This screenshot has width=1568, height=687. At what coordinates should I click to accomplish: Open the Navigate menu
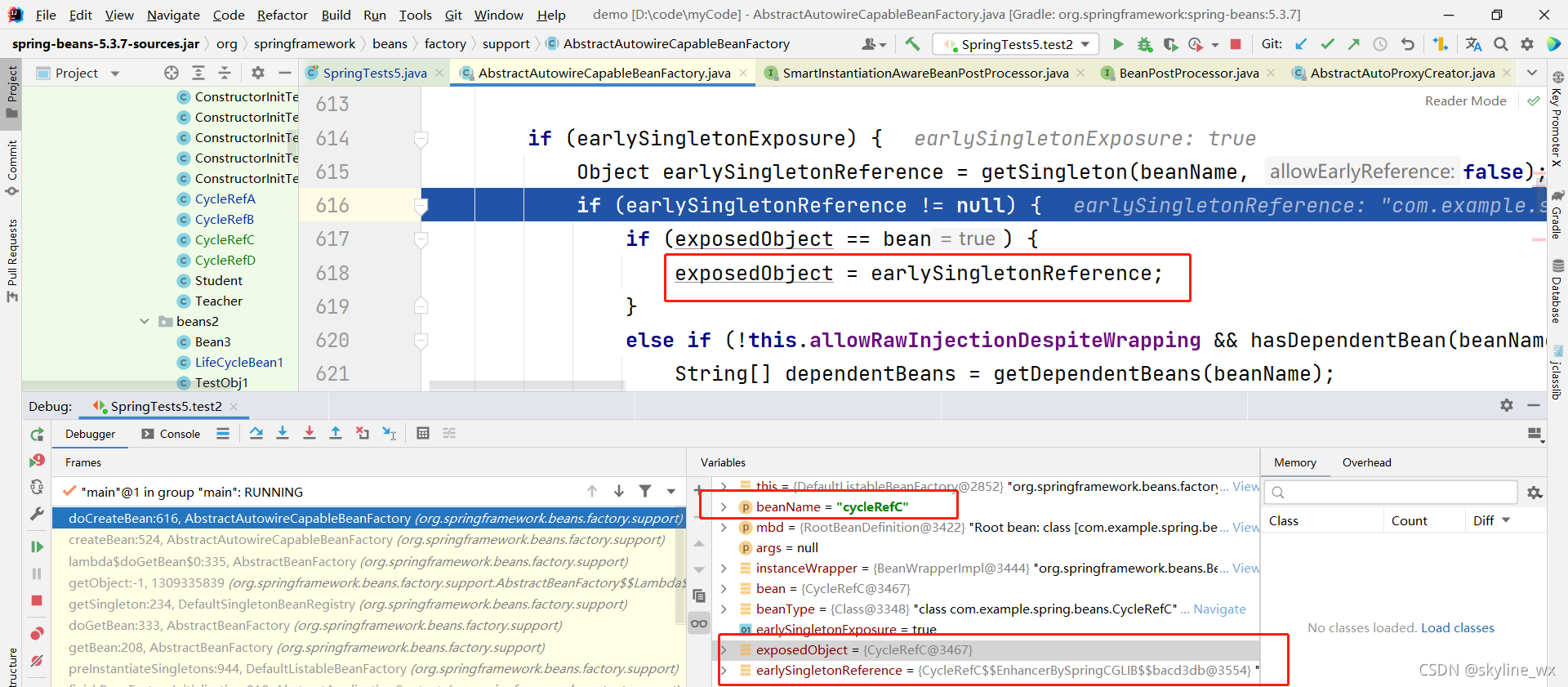173,15
